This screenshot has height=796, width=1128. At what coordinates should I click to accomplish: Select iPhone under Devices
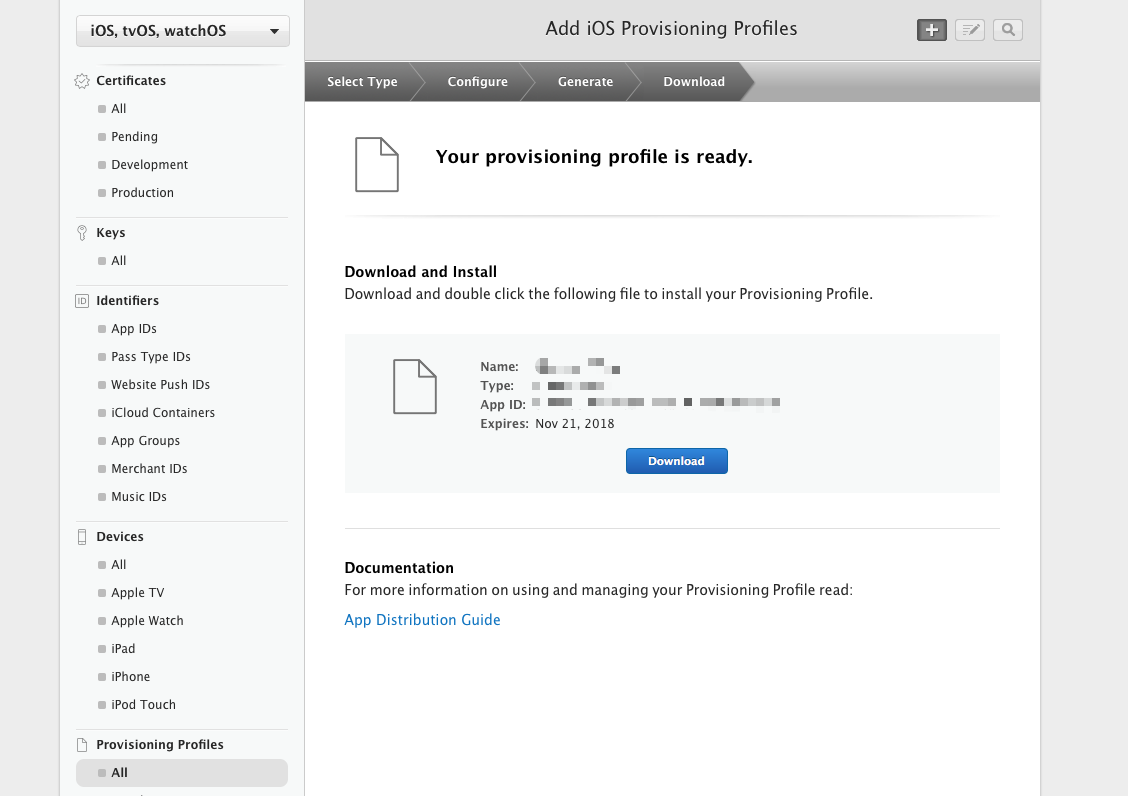pos(130,677)
